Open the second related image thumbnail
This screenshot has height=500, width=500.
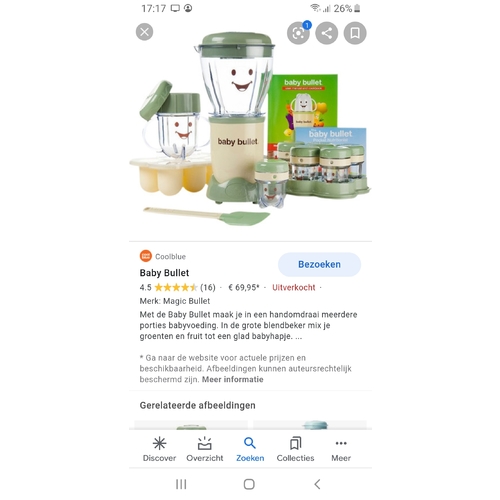click(310, 425)
